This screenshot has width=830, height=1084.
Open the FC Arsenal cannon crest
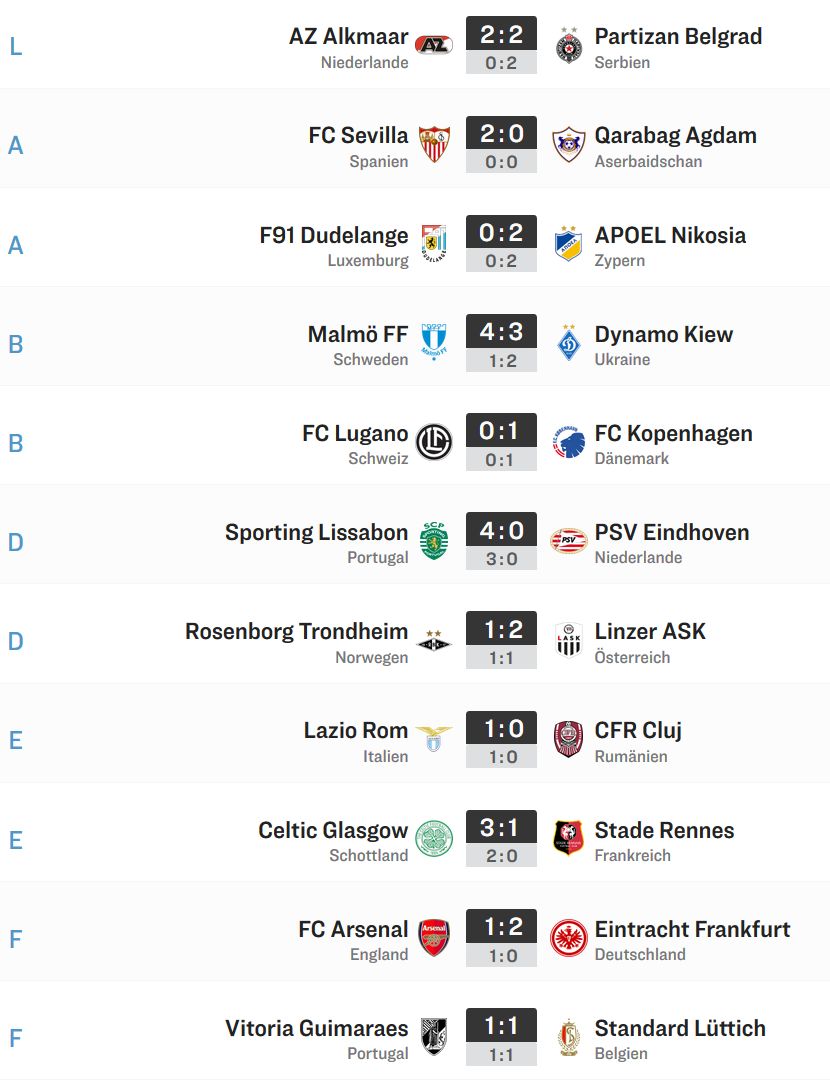(x=434, y=937)
